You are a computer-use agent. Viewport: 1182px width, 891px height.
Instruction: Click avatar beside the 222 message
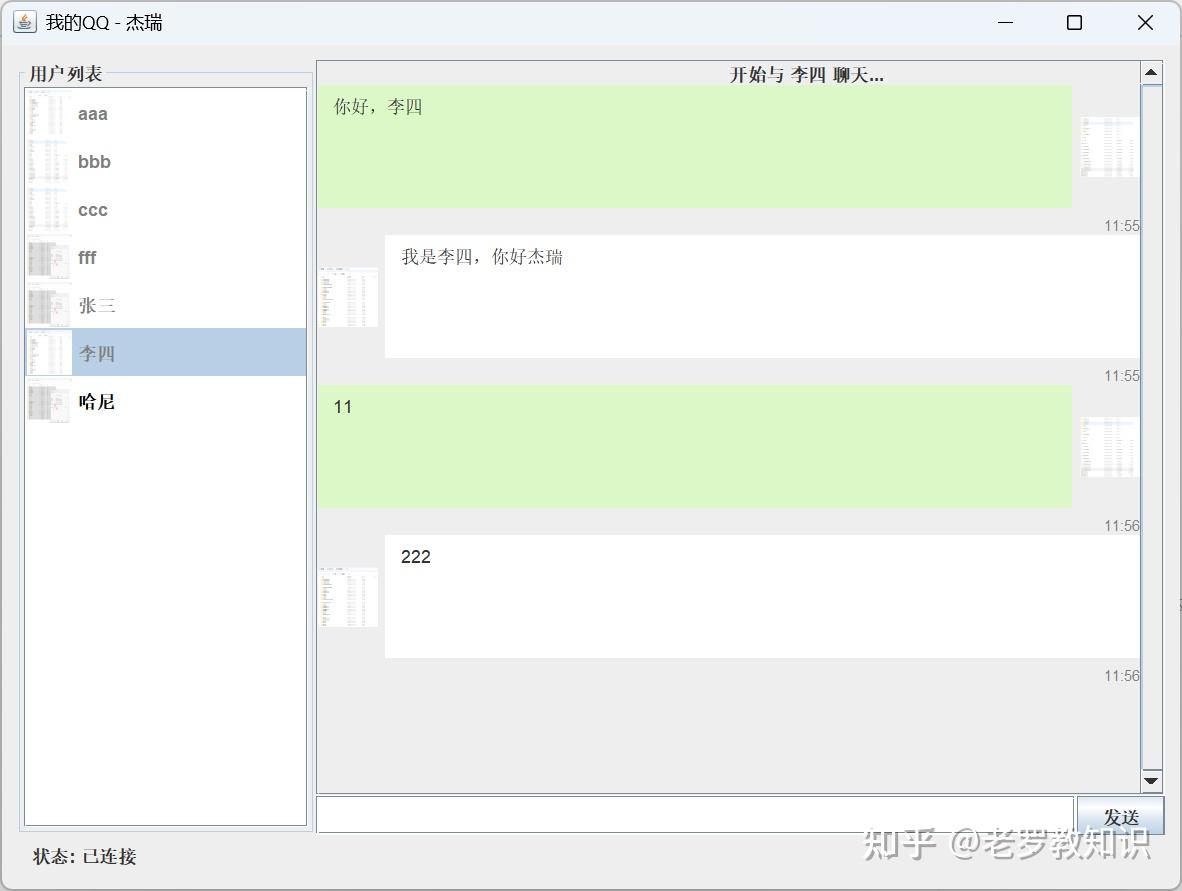pyautogui.click(x=348, y=596)
